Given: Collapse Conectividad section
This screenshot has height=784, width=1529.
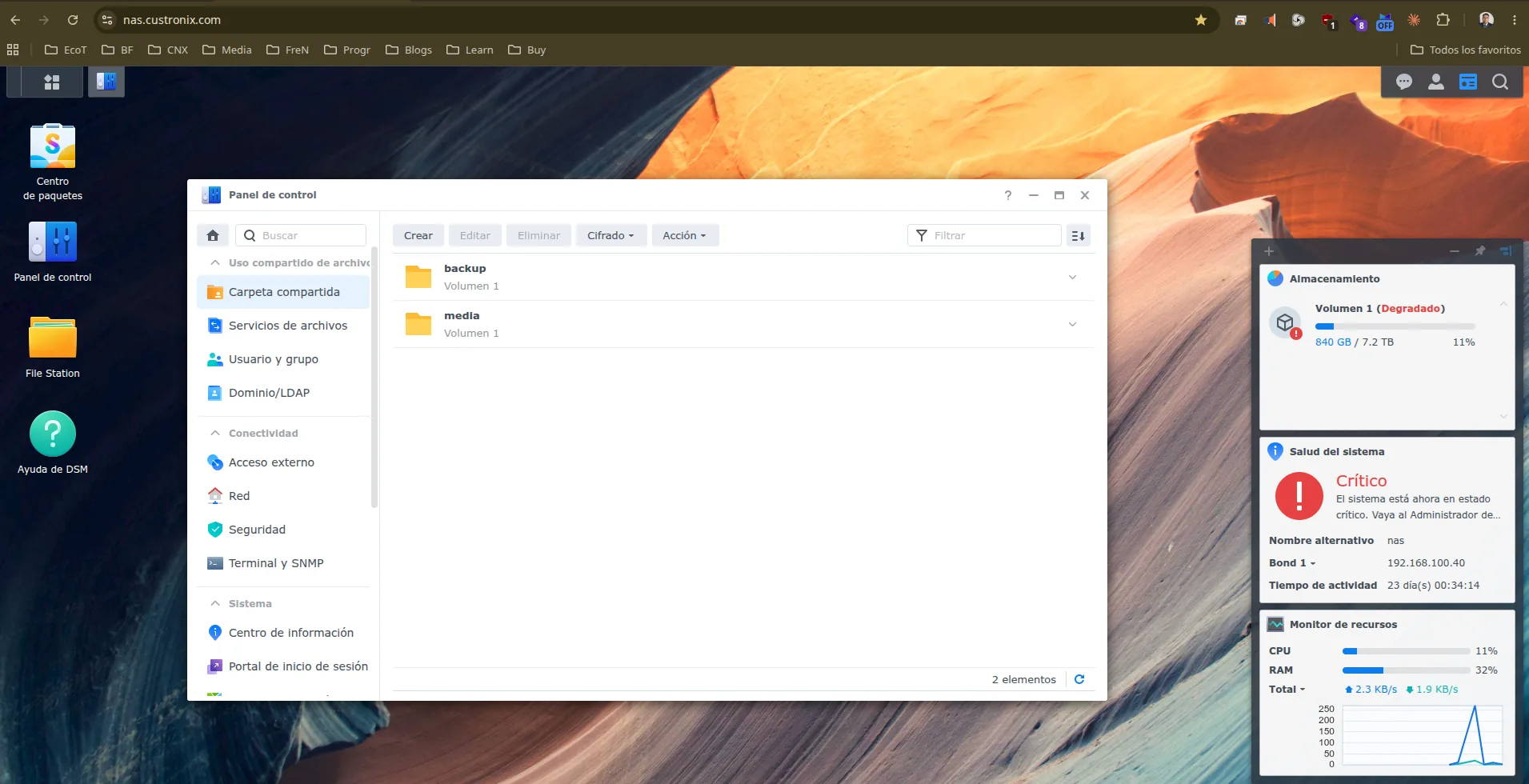Looking at the screenshot, I should (214, 433).
